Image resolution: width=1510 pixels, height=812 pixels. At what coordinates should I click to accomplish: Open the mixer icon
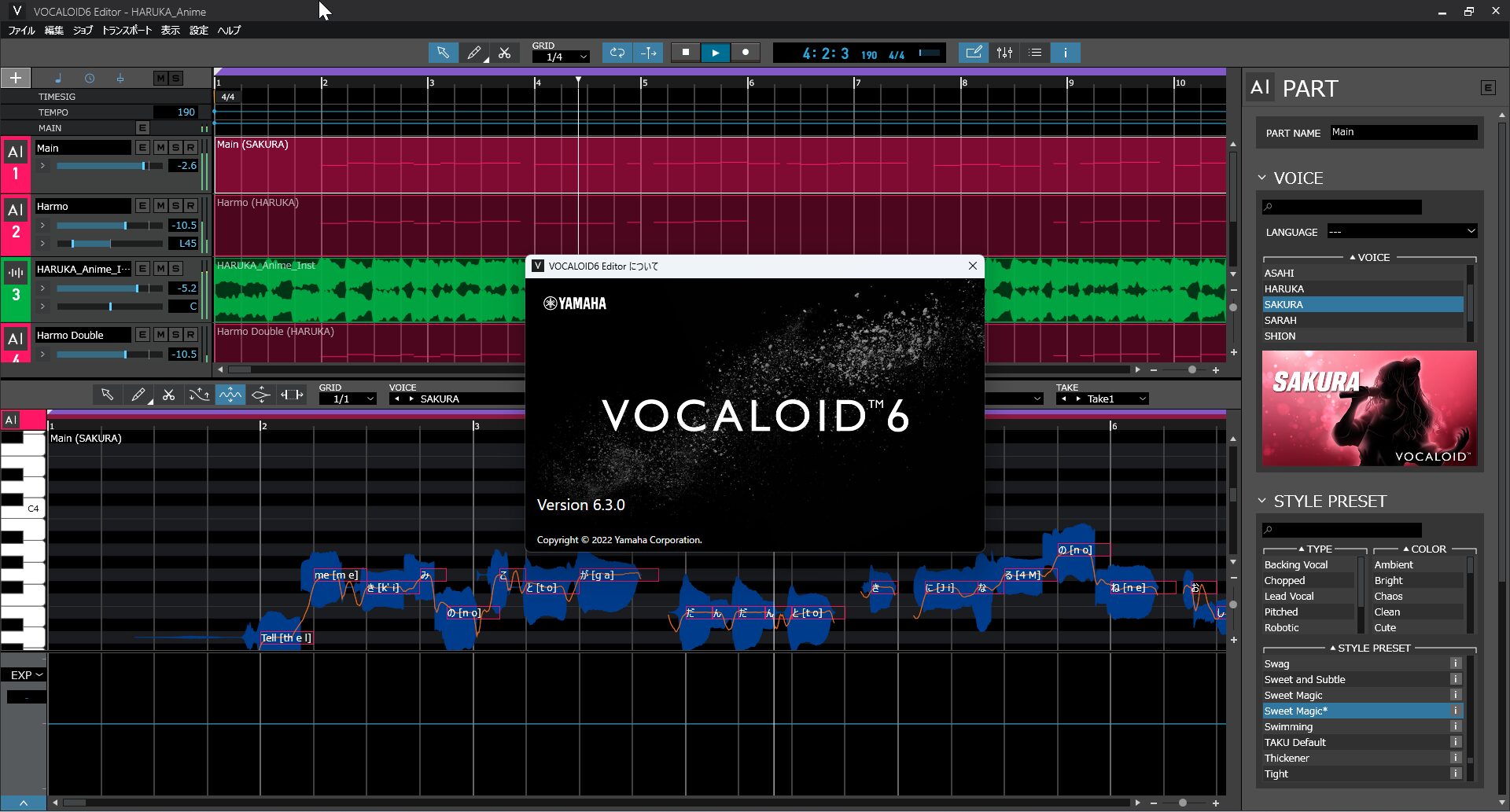(x=1004, y=53)
